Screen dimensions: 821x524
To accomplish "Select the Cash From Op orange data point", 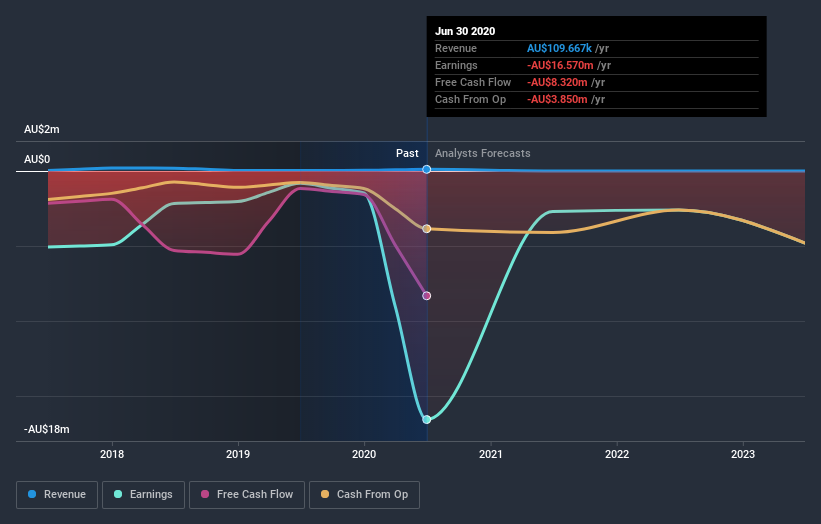I will tap(427, 229).
